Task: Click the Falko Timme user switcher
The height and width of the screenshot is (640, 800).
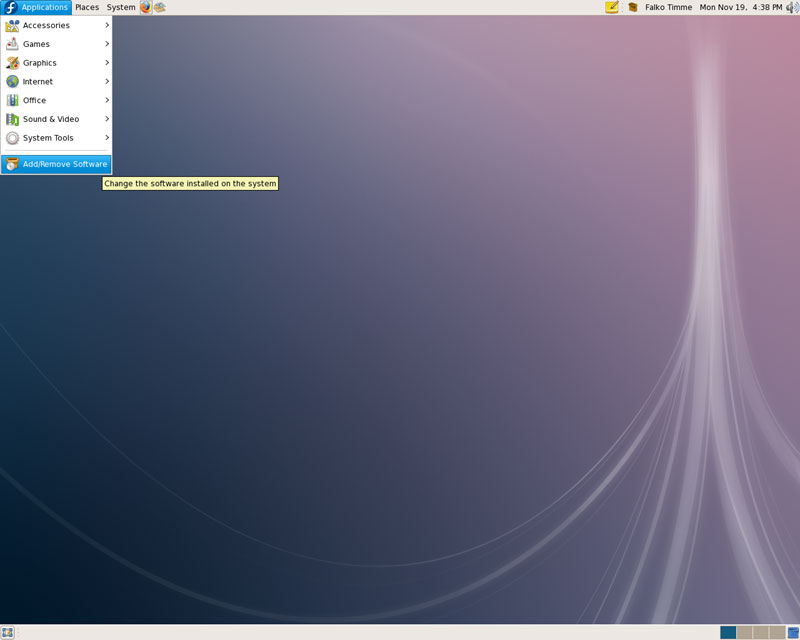Action: [668, 7]
